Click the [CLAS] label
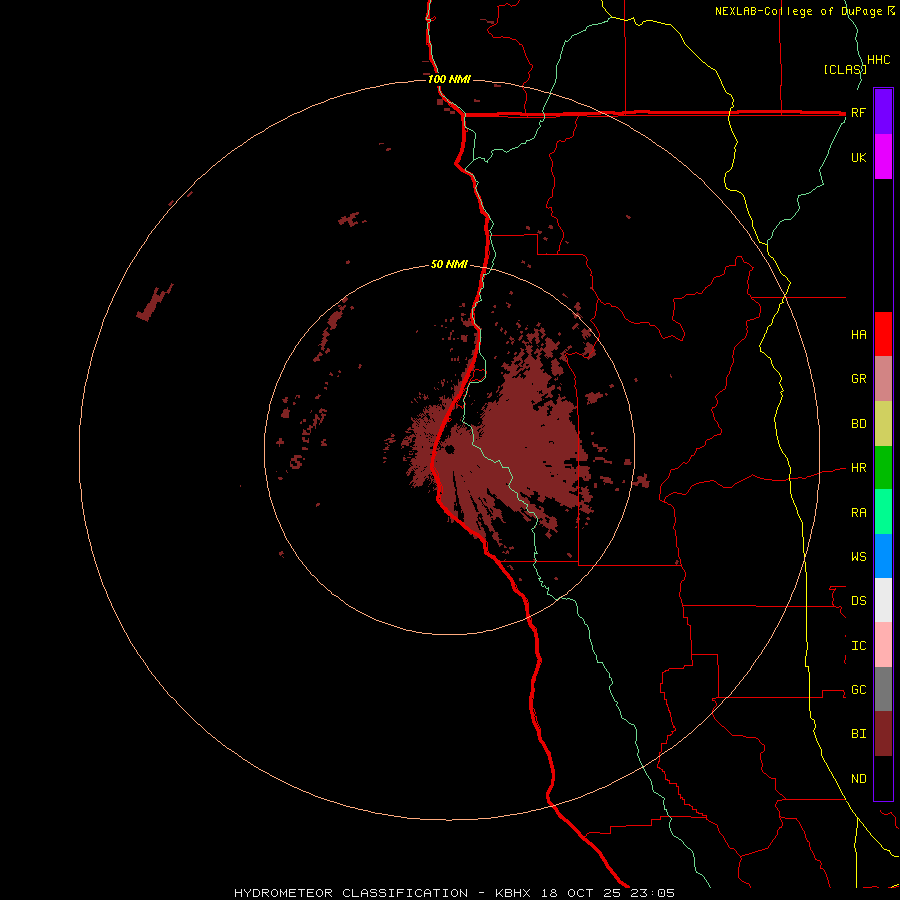This screenshot has width=900, height=900. (845, 70)
